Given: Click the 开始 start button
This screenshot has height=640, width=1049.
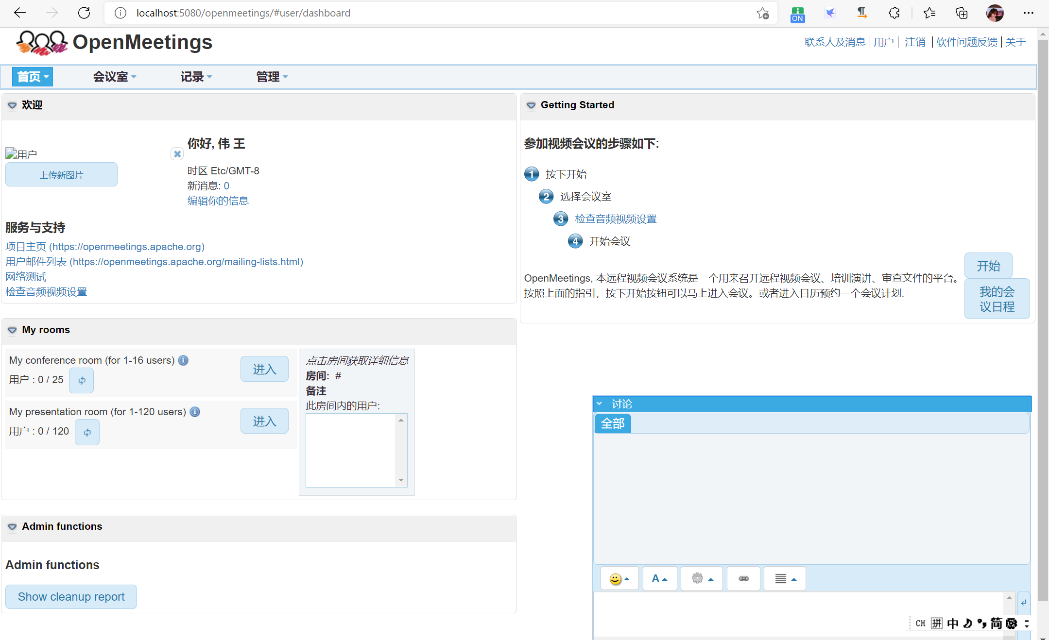Looking at the screenshot, I should [x=988, y=266].
